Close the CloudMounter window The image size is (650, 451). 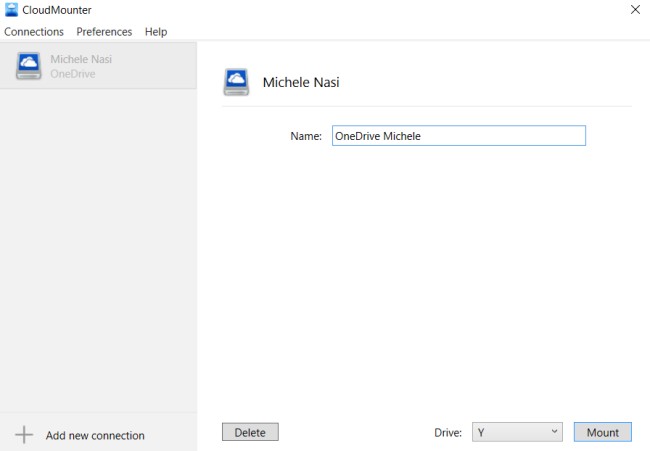point(635,10)
